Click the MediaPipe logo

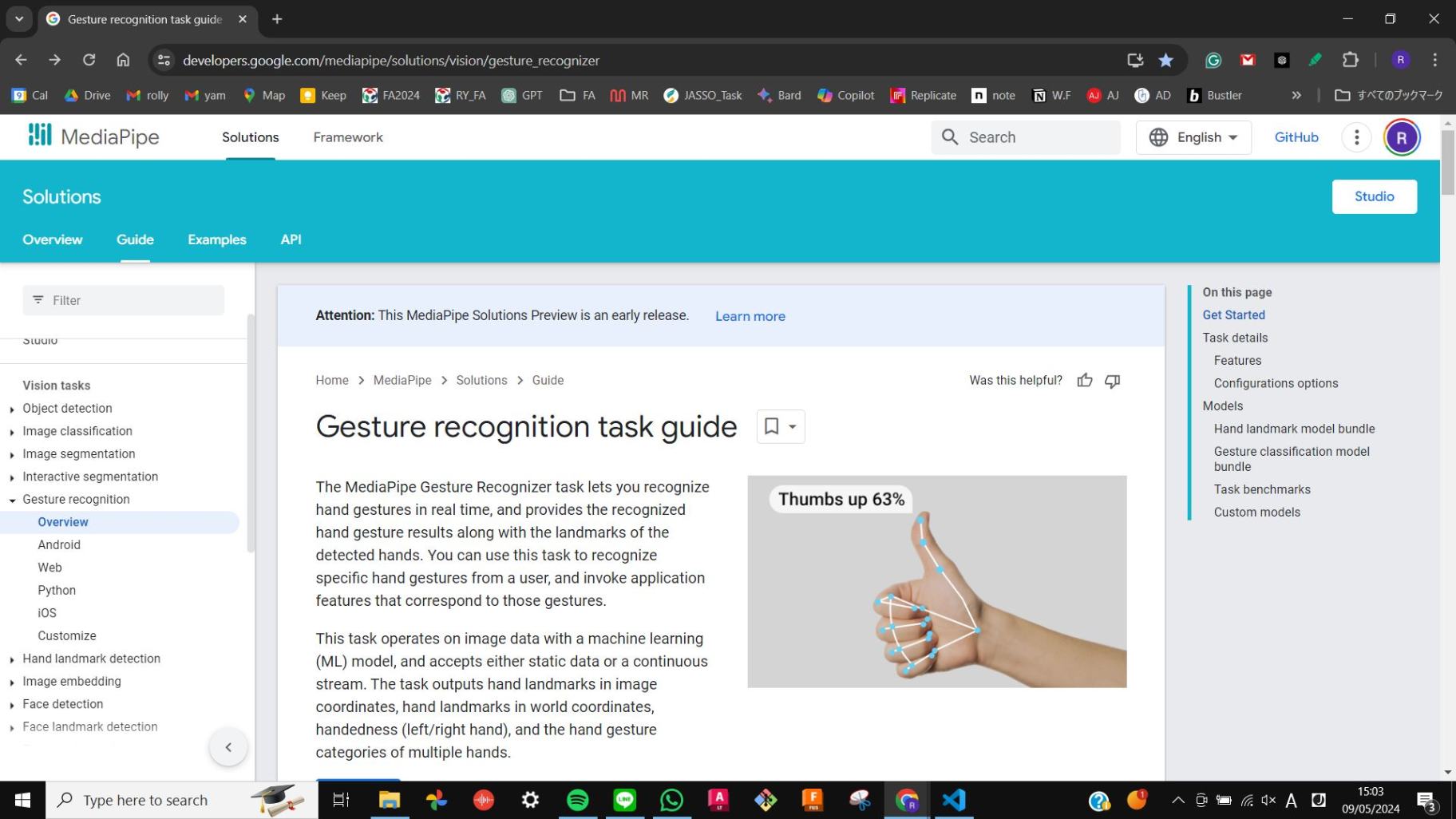pyautogui.click(x=93, y=136)
